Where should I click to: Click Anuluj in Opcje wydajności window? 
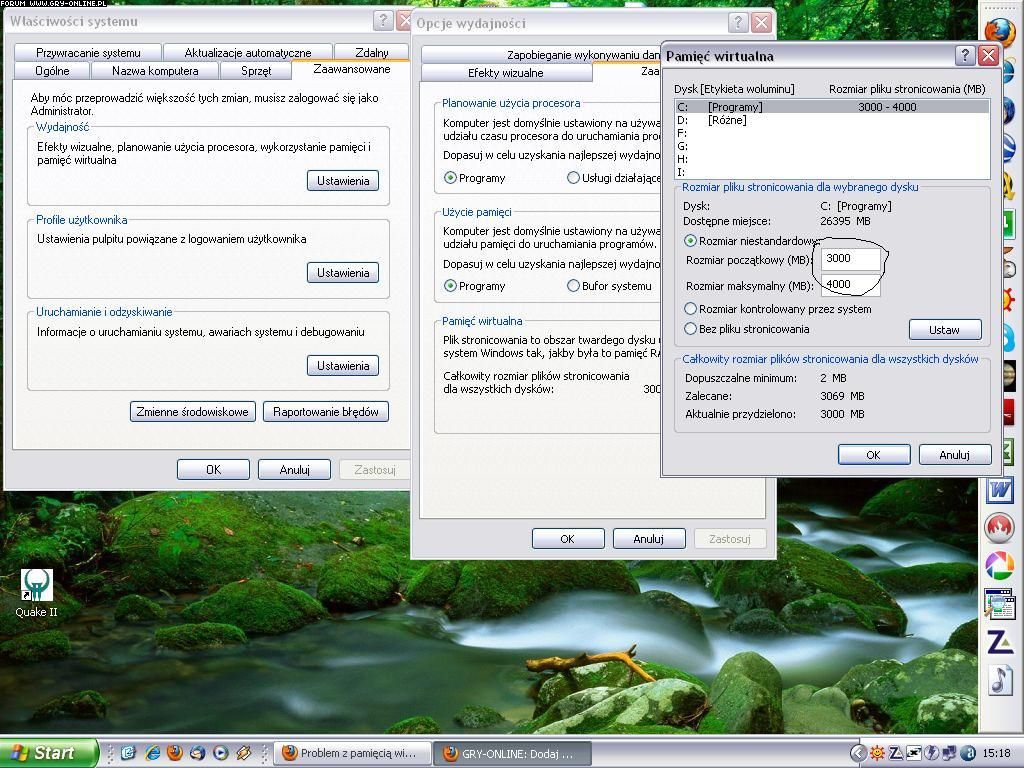pyautogui.click(x=648, y=539)
